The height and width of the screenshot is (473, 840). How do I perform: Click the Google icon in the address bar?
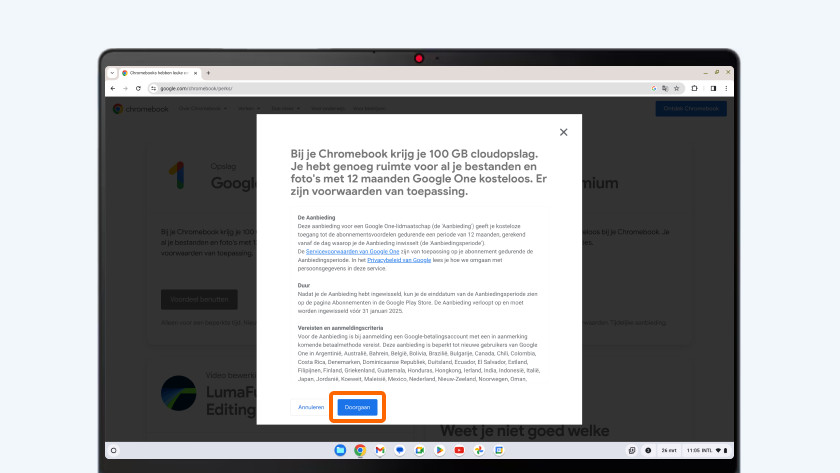(x=654, y=88)
